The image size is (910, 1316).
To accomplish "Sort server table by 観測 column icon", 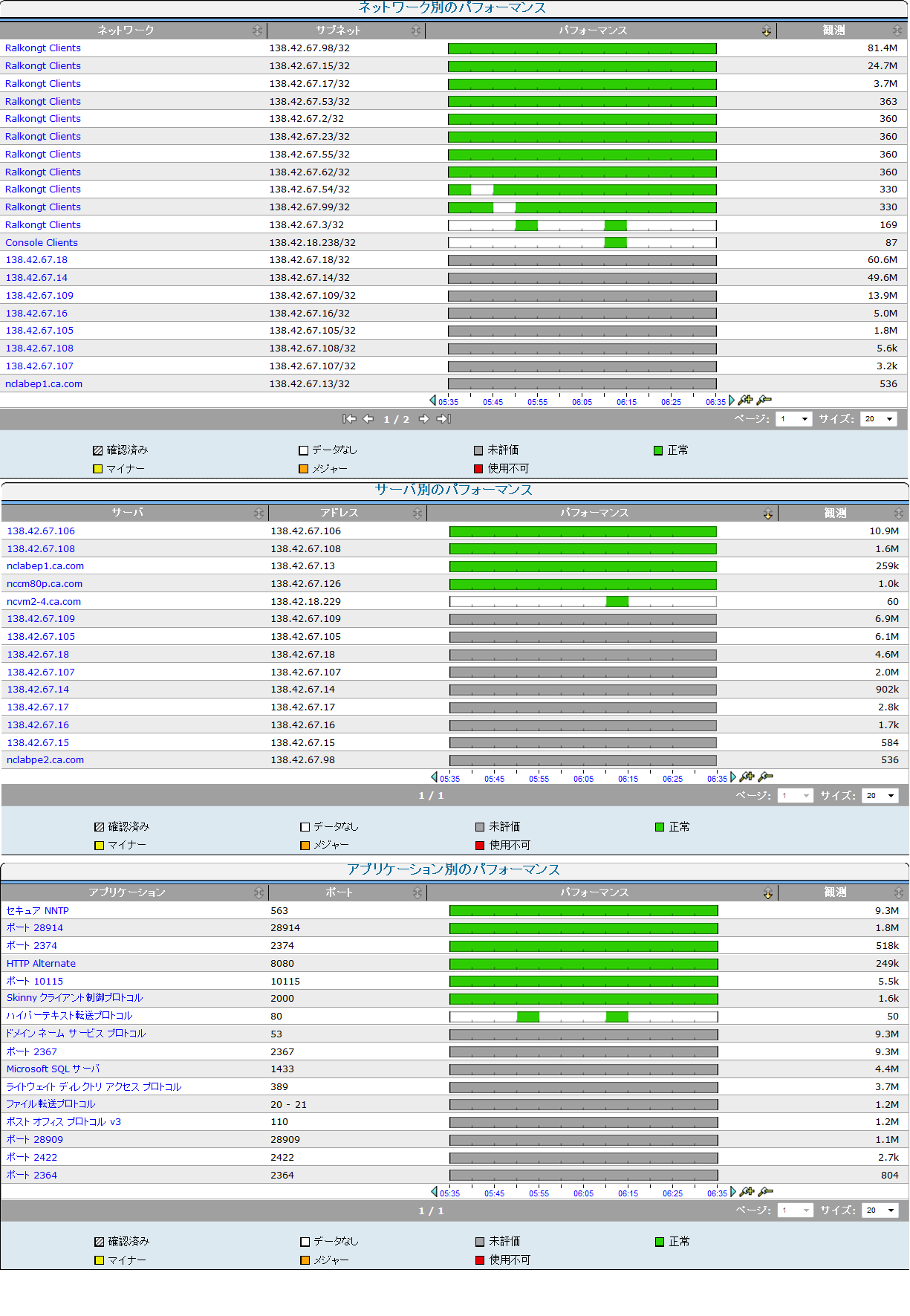I will point(899,513).
